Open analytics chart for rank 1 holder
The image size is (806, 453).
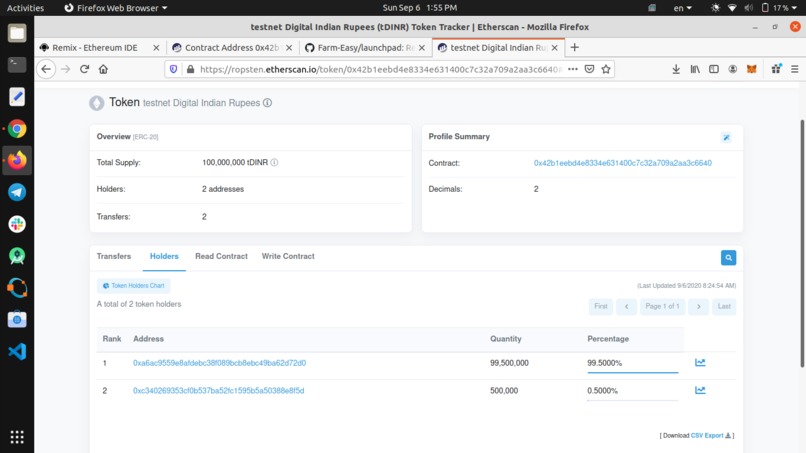pos(700,363)
